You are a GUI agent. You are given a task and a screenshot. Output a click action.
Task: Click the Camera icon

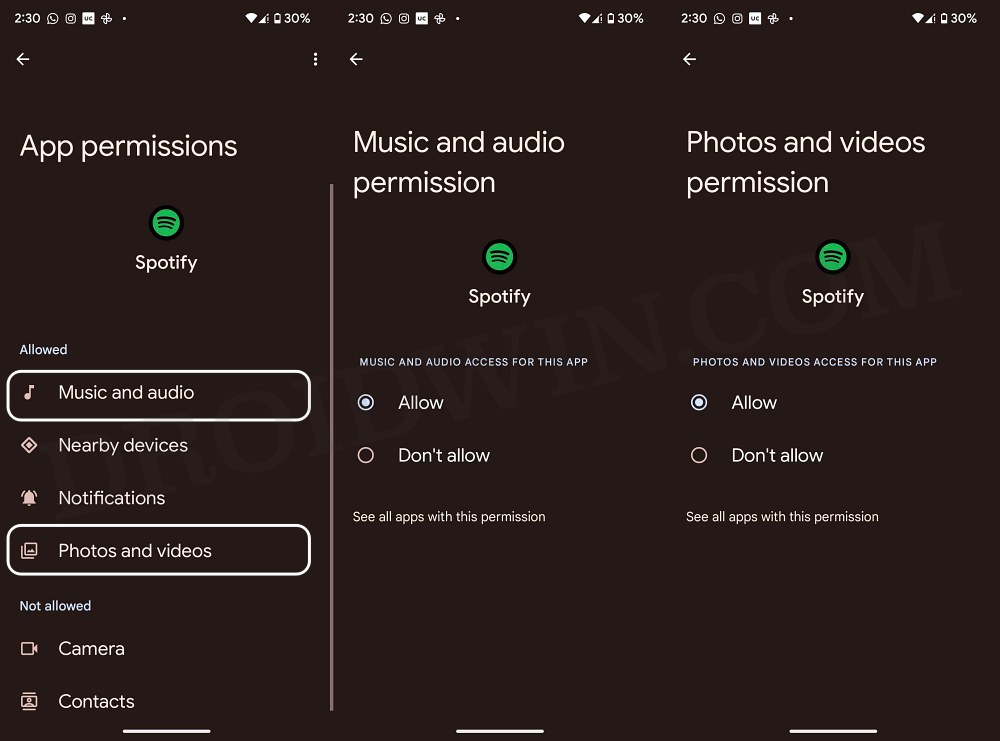pos(29,649)
